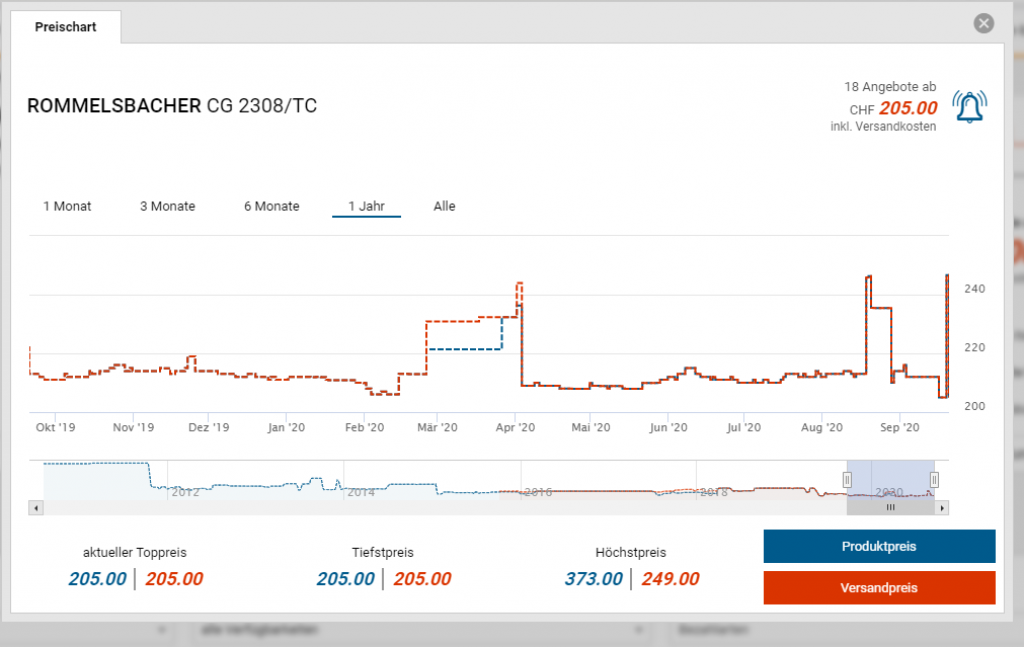Show the Alle time range

pos(444,206)
